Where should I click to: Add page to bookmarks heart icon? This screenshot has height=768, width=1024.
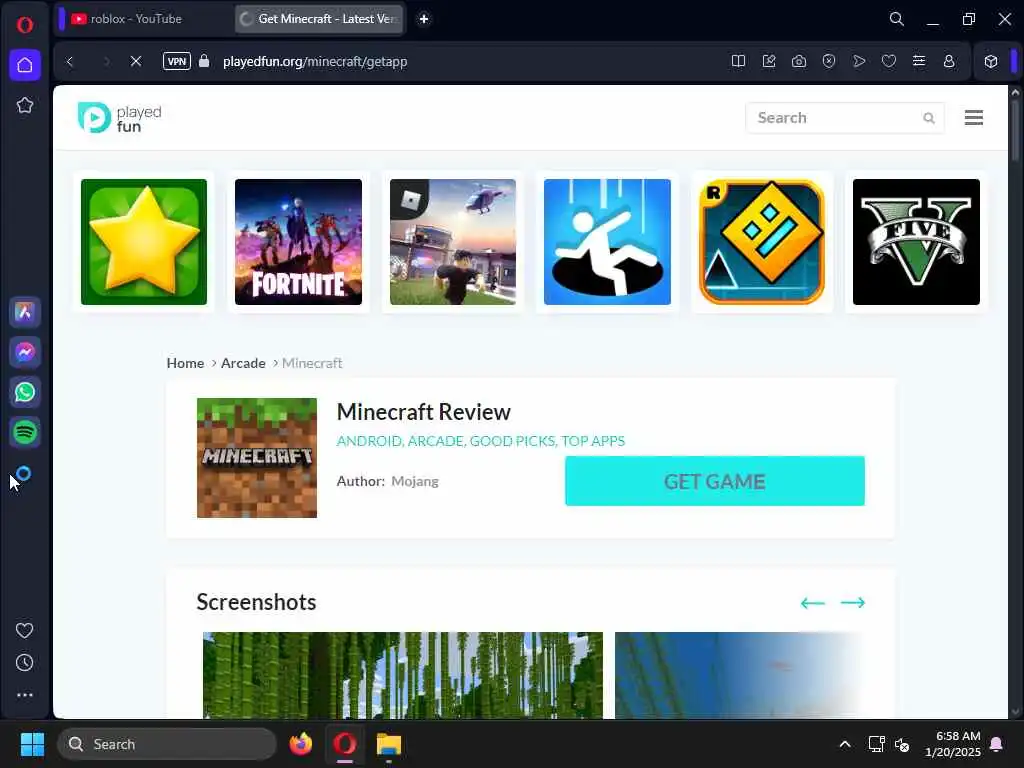[x=889, y=61]
